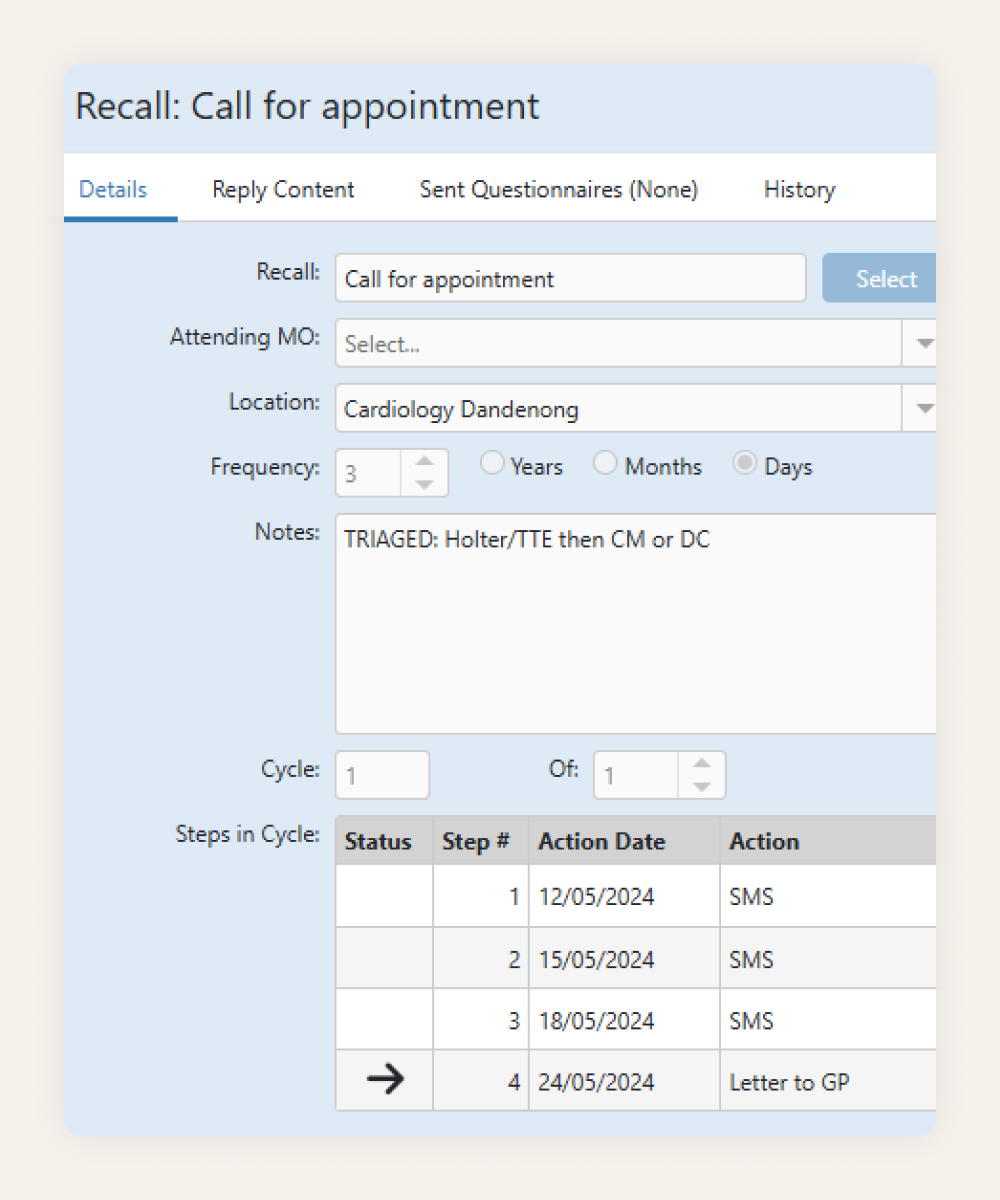Select the 12/05/2024 action date cell
Viewport: 1000px width, 1200px height.
(x=624, y=897)
